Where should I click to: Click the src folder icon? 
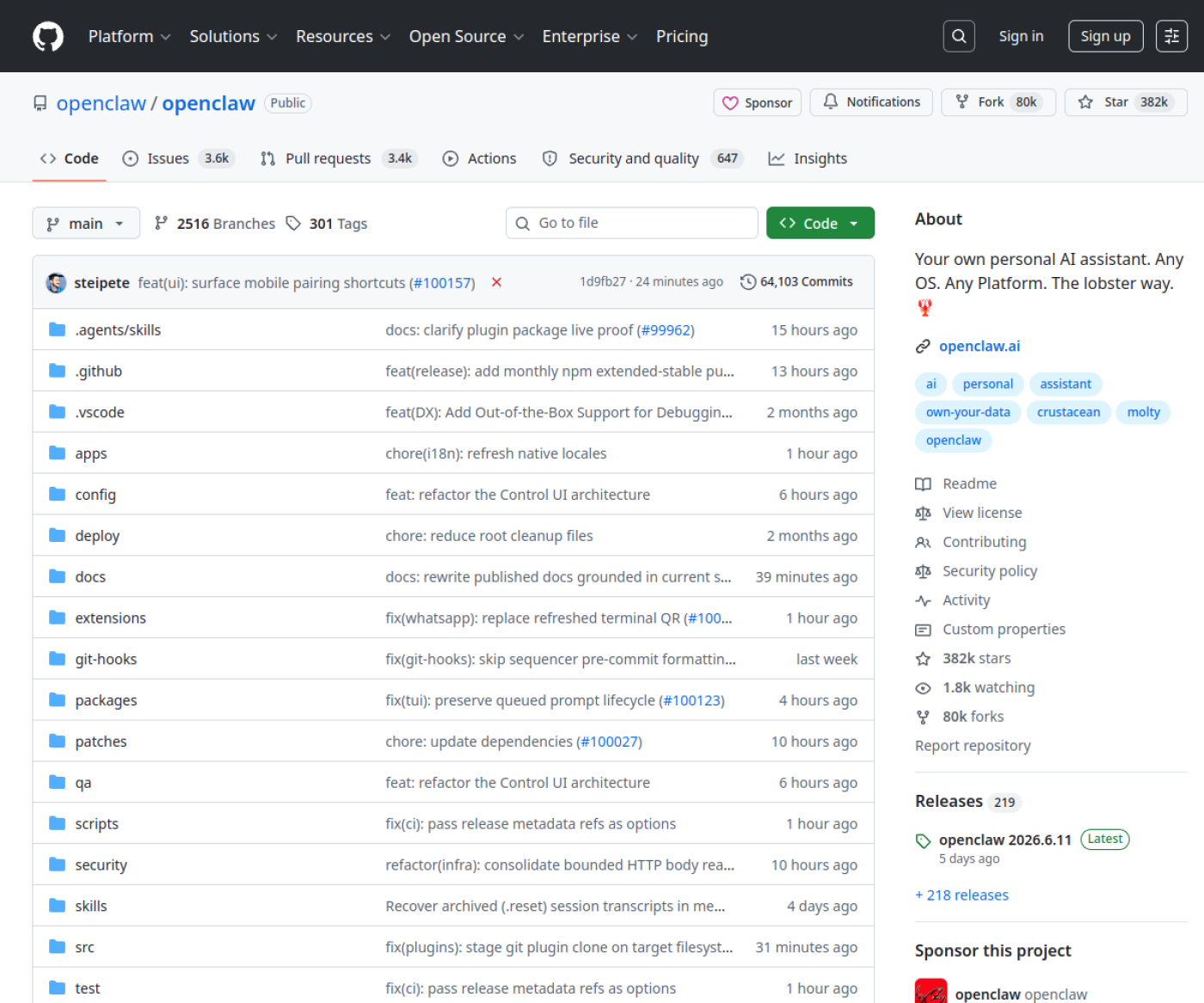58,947
